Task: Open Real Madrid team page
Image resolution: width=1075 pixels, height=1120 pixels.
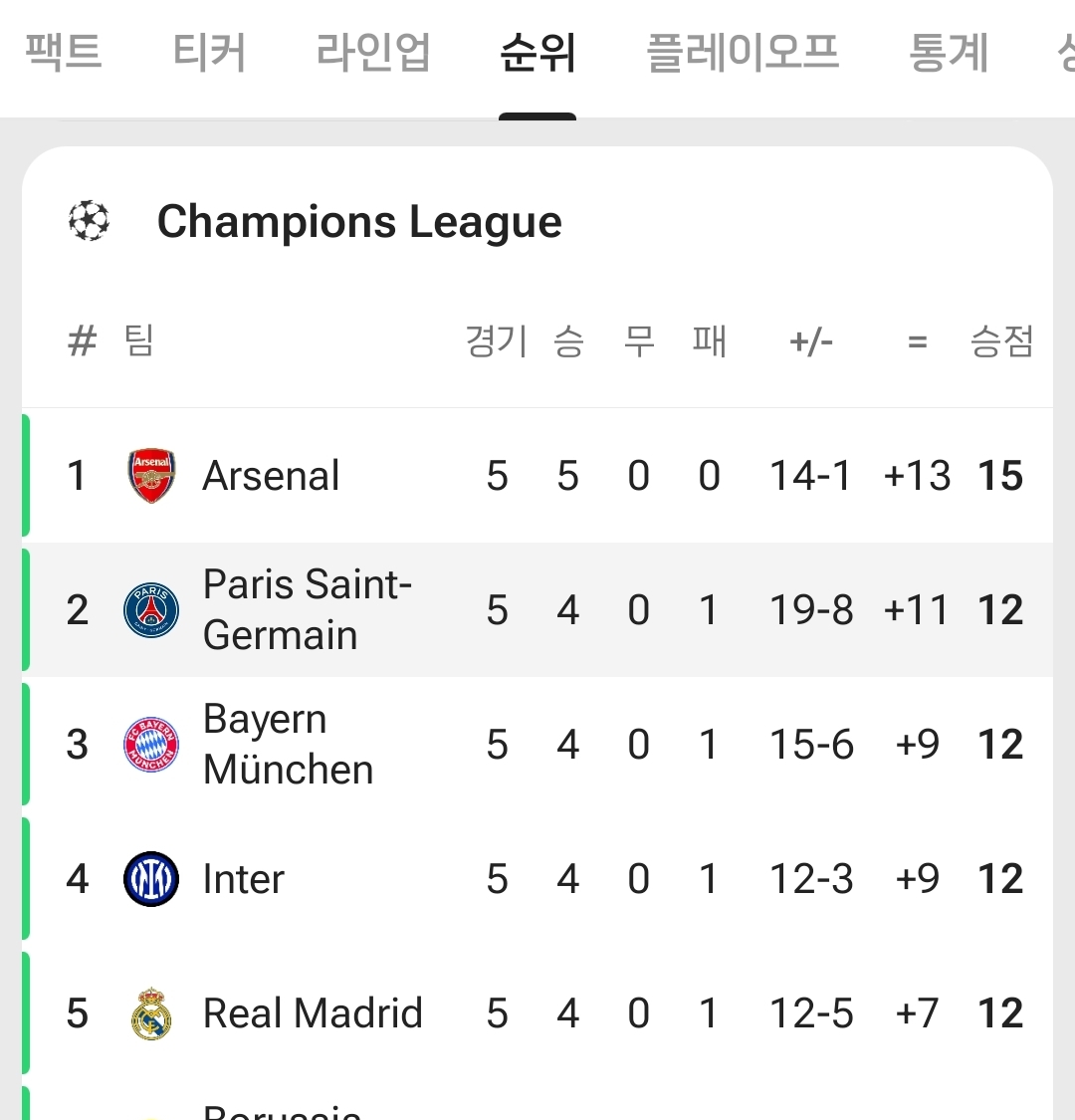Action: (x=313, y=1013)
